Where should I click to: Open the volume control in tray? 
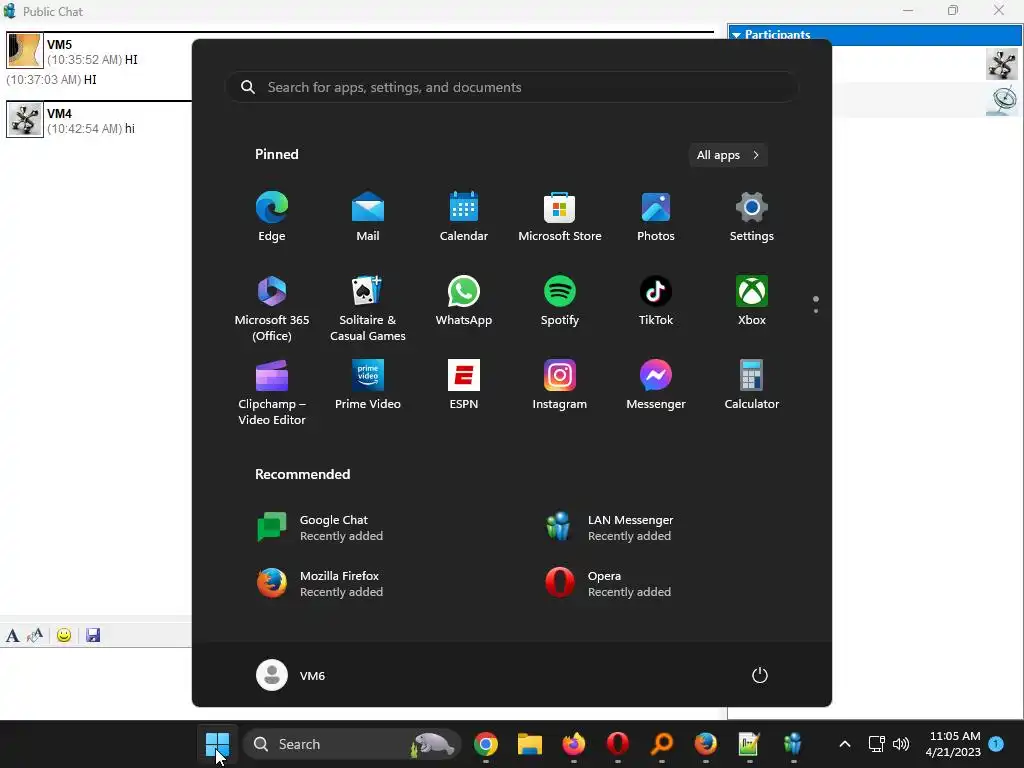click(x=901, y=744)
